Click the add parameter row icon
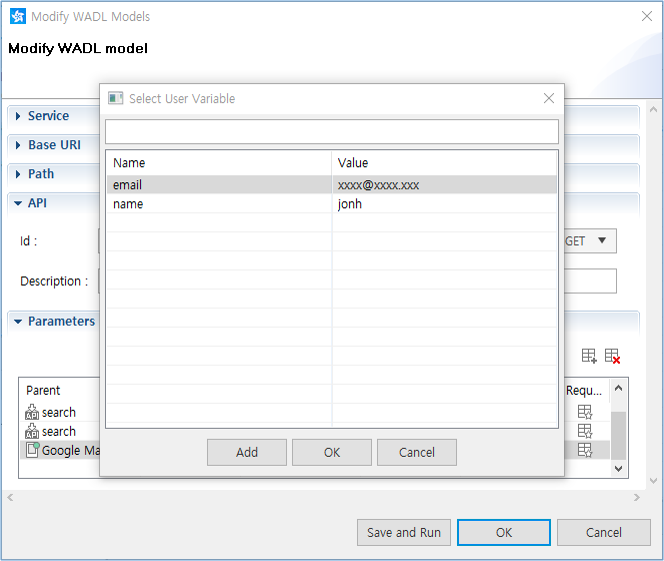Image resolution: width=664 pixels, height=561 pixels. [589, 356]
